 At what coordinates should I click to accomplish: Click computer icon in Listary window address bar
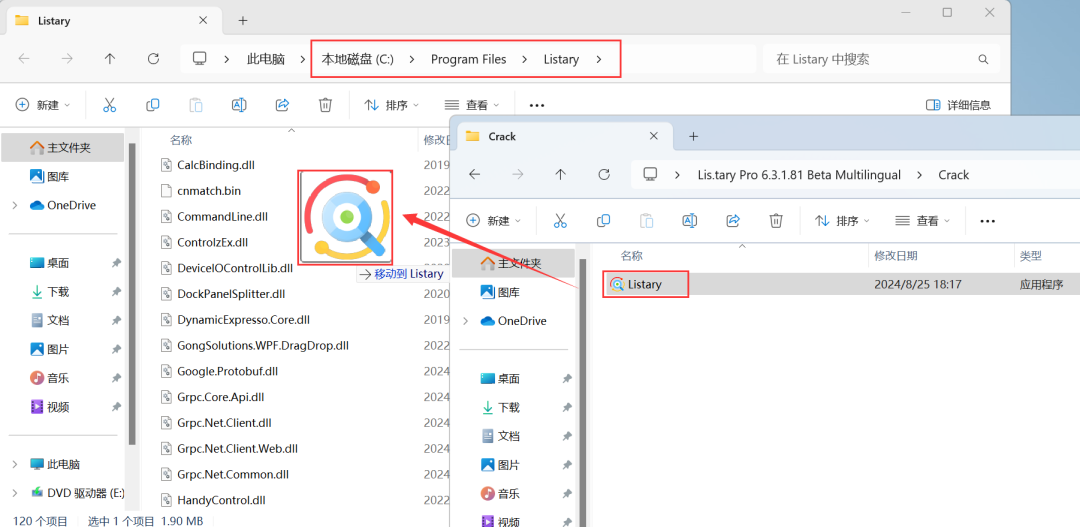pyautogui.click(x=200, y=59)
